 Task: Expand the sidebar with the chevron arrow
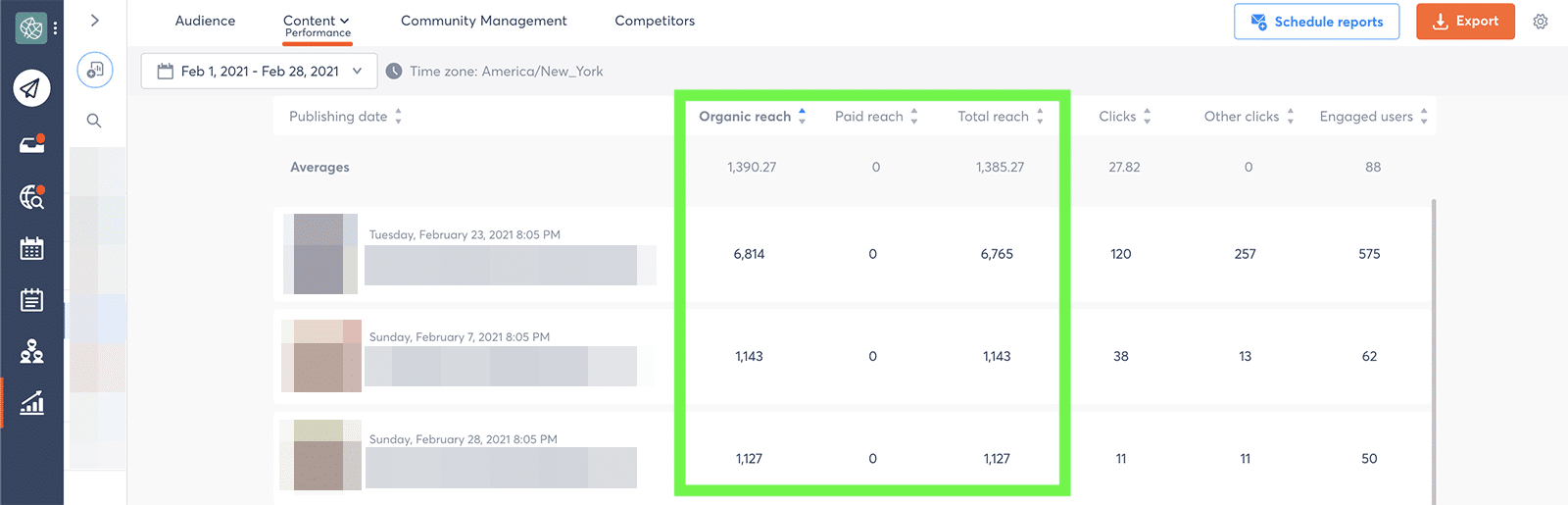point(95,20)
